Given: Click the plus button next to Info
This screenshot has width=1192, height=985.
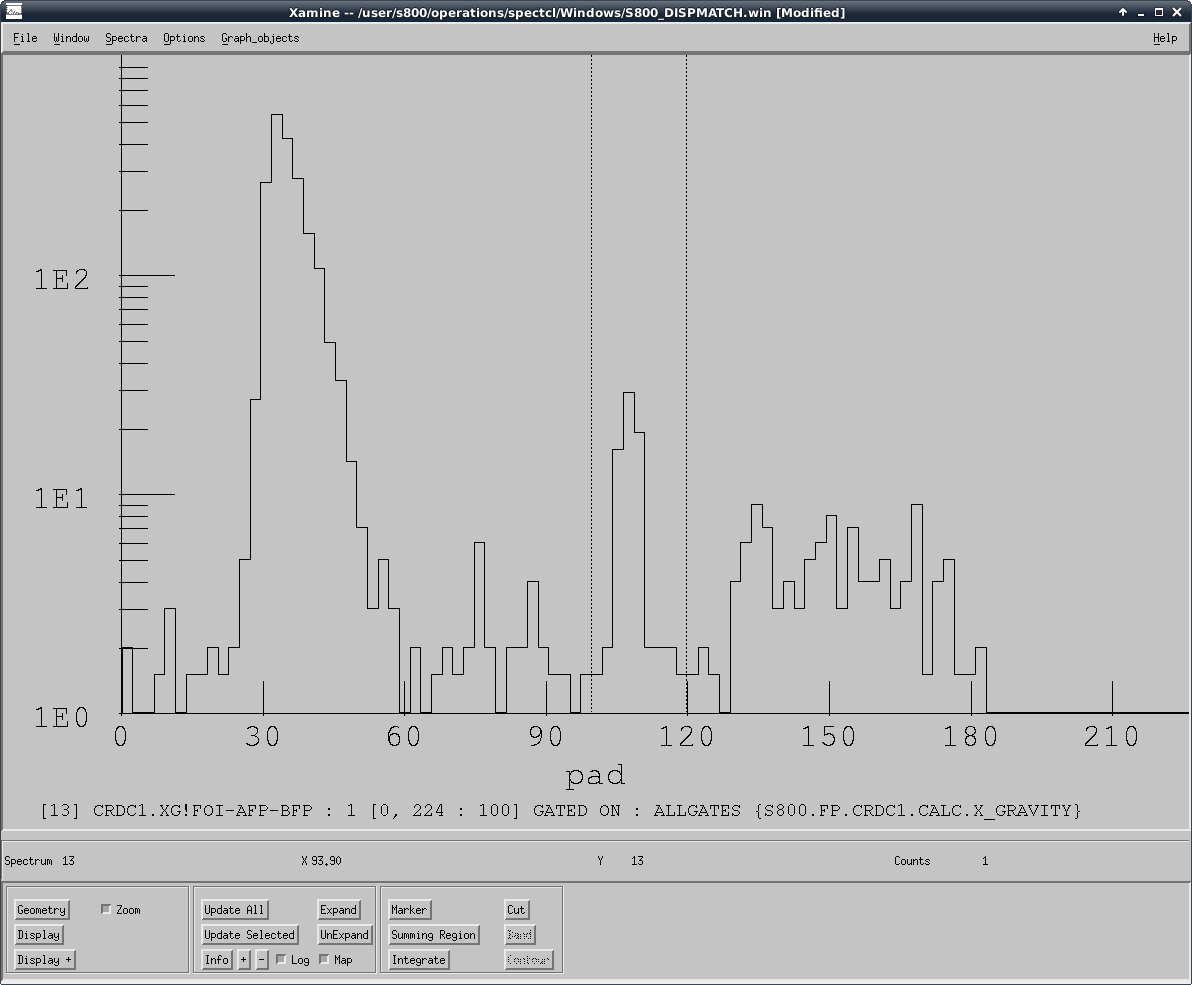Looking at the screenshot, I should tap(244, 960).
